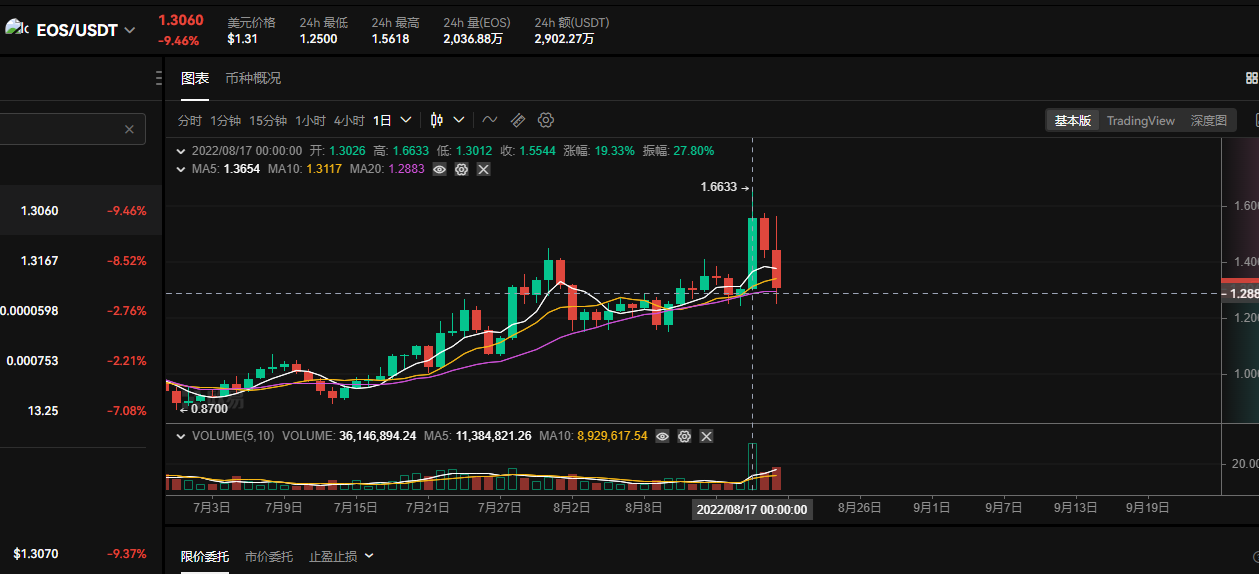Select the drawing ruler tool icon
Viewport: 1259px width, 574px height.
click(x=517, y=120)
